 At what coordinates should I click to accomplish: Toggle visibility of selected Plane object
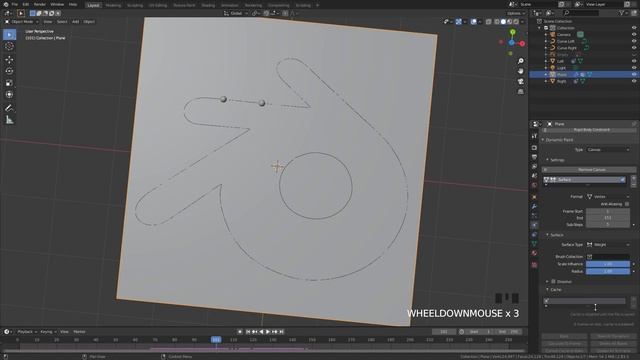tap(634, 75)
